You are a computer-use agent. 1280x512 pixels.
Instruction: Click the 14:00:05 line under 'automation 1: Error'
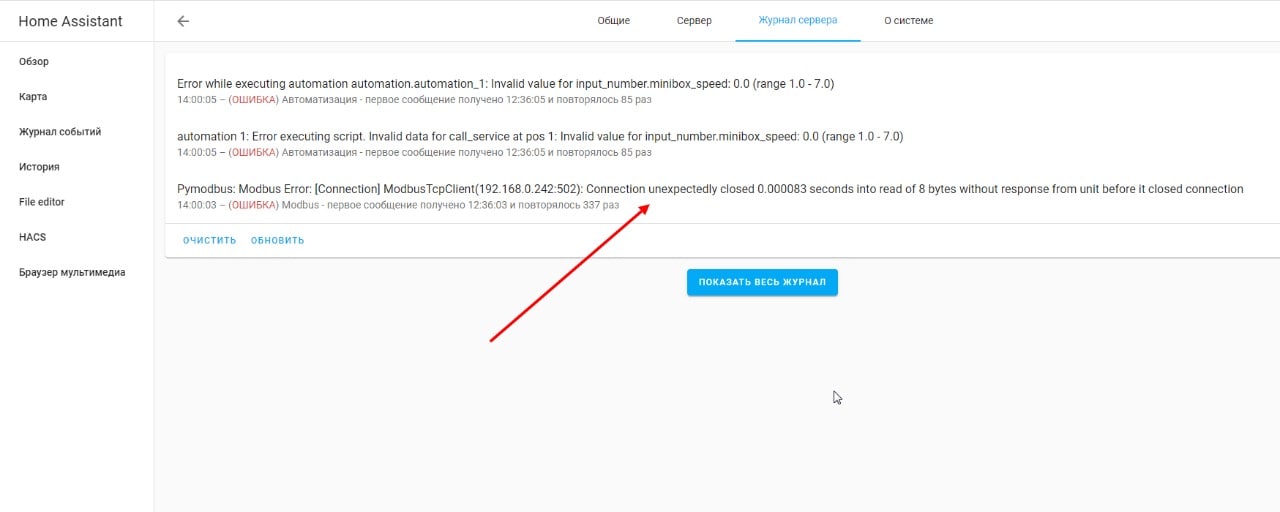pyautogui.click(x=414, y=153)
